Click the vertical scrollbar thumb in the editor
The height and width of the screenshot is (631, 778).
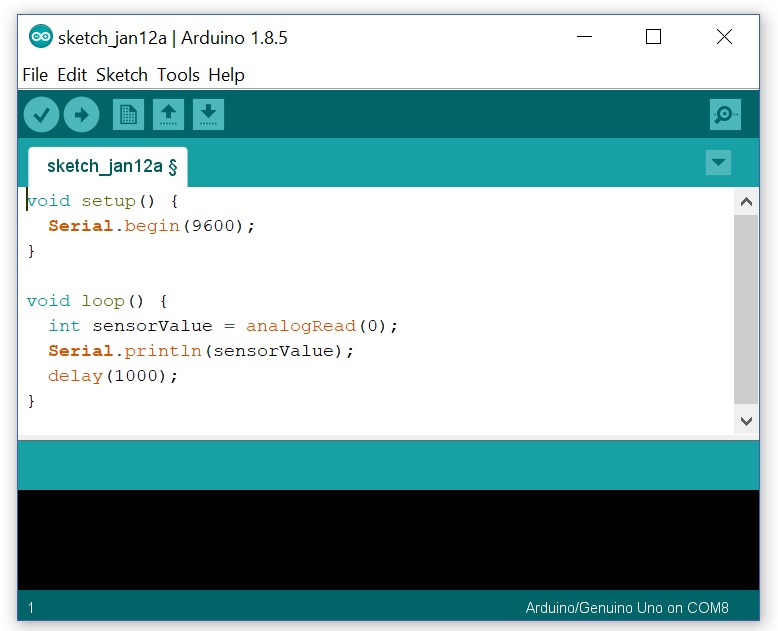pyautogui.click(x=746, y=309)
